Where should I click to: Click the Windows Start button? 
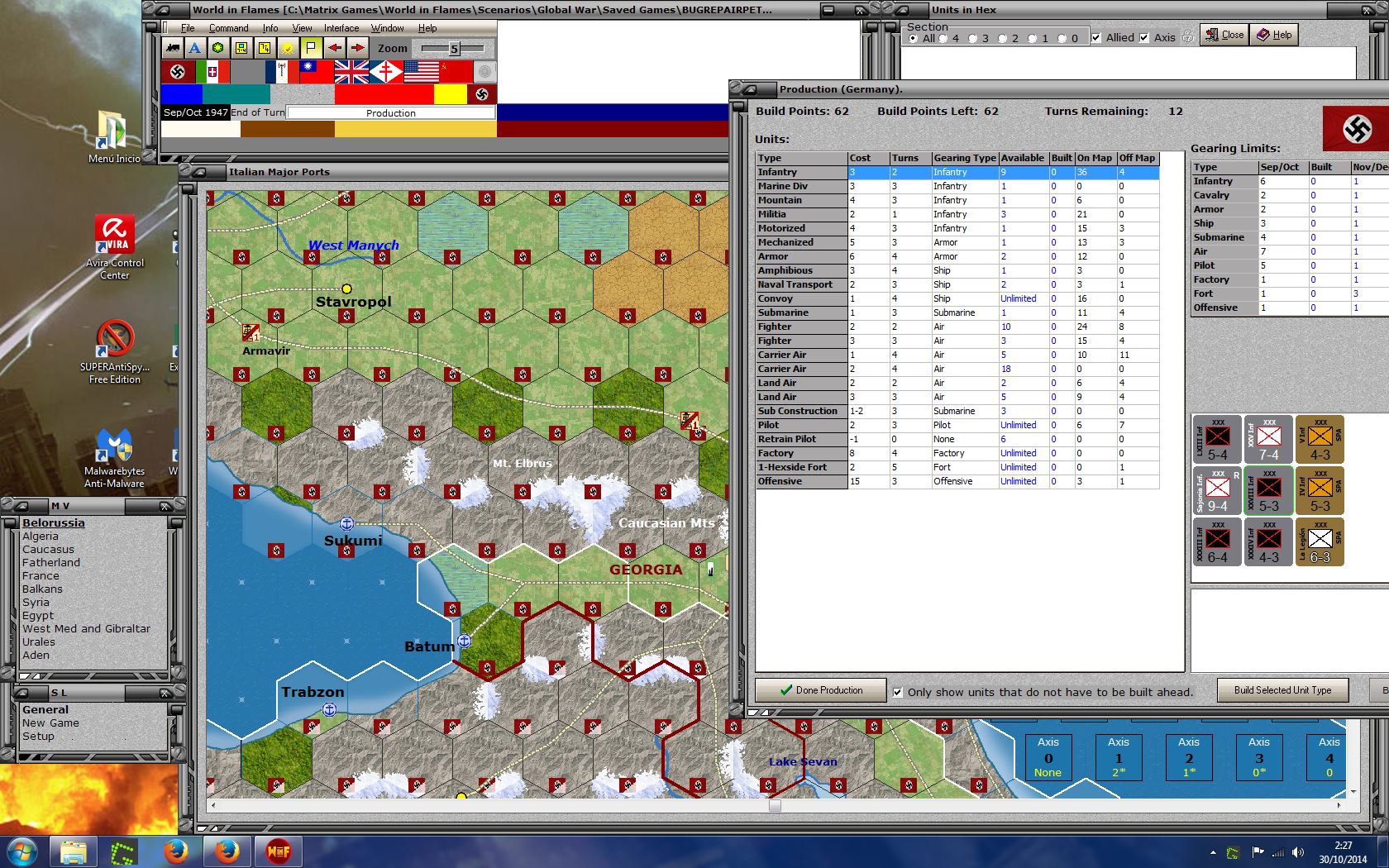tap(21, 851)
